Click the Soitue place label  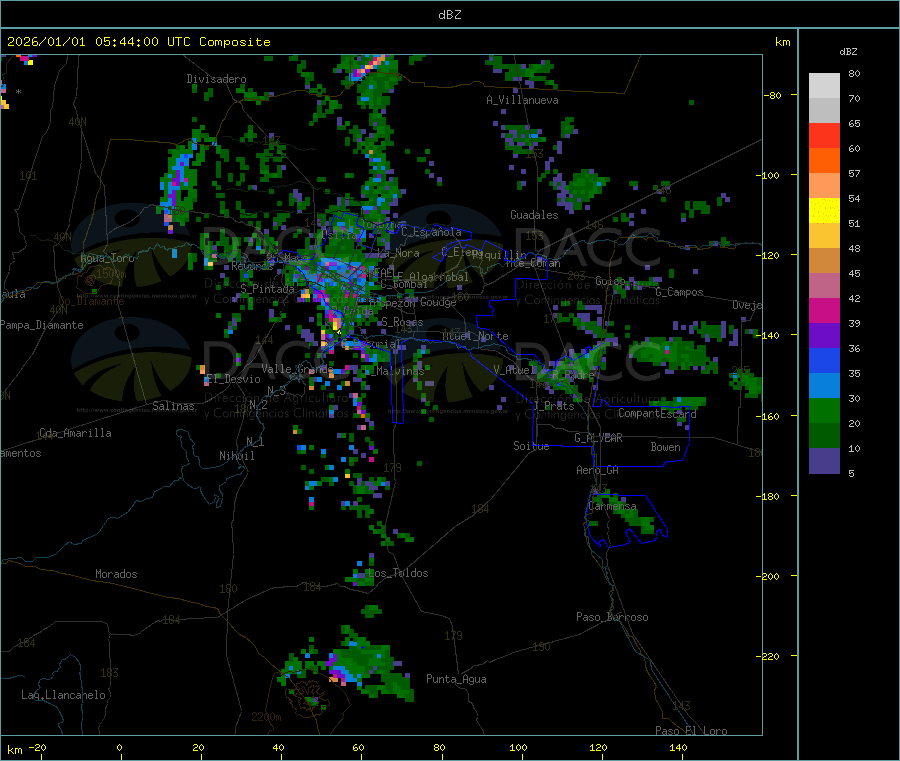tap(531, 446)
